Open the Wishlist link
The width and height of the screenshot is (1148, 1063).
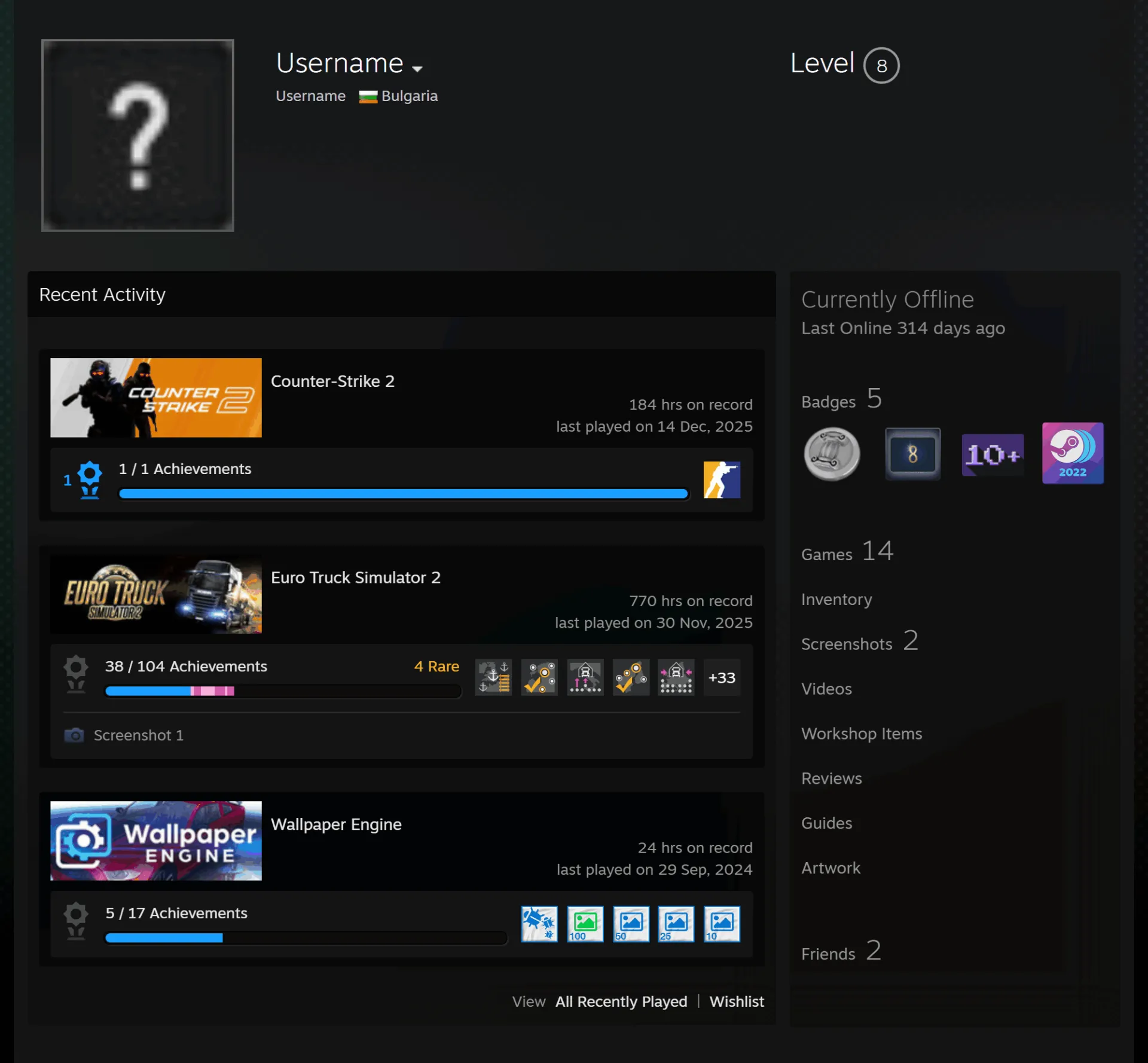[737, 1001]
